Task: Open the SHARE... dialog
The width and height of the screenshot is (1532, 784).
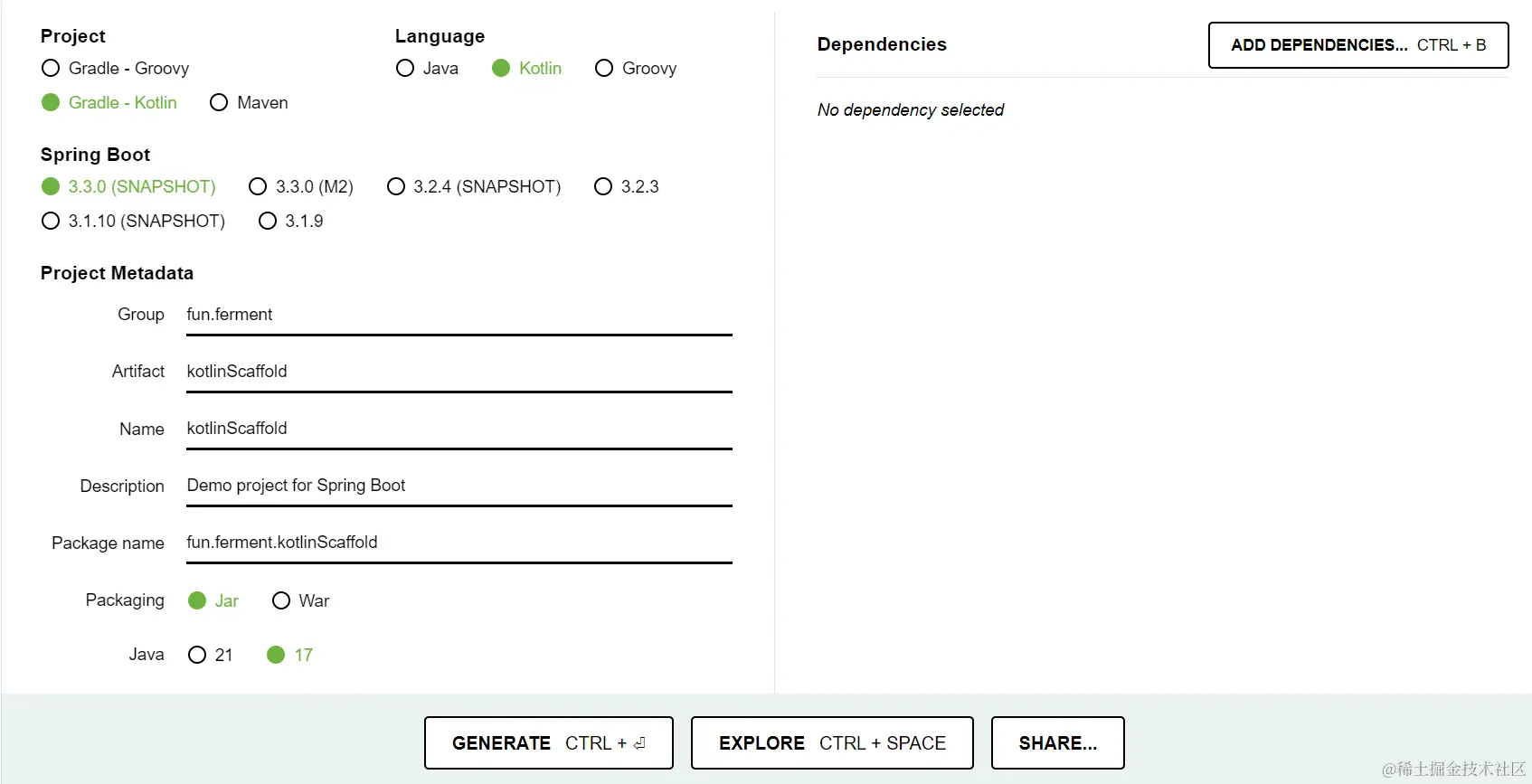Action: coord(1058,743)
